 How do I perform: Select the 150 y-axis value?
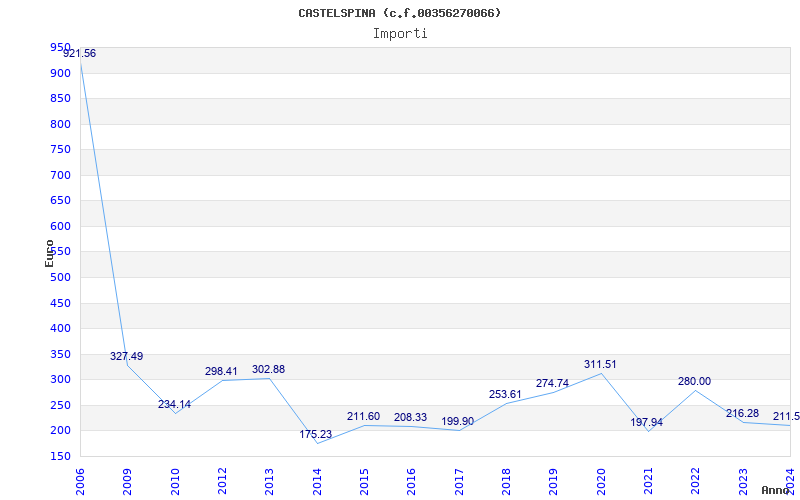60,457
